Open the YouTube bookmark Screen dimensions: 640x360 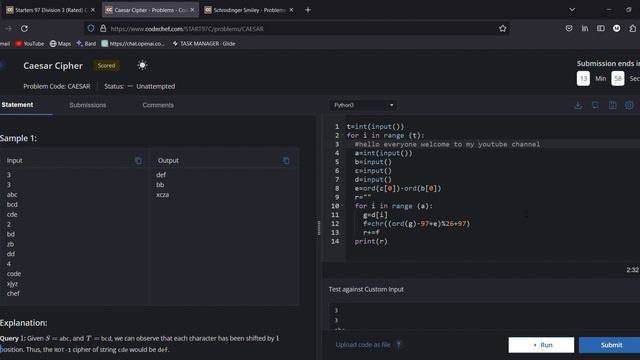click(x=30, y=44)
